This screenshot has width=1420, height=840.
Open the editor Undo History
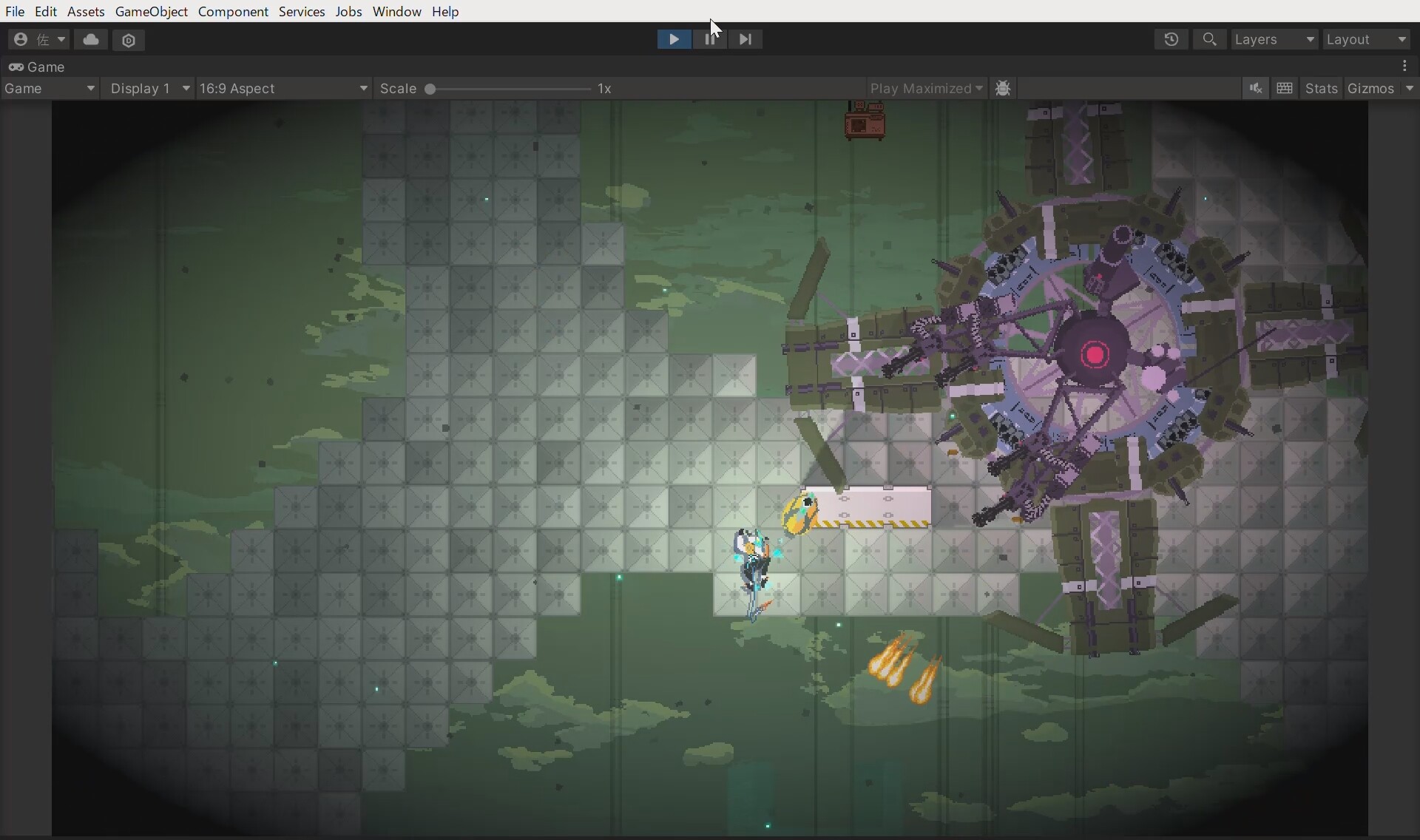click(1171, 39)
